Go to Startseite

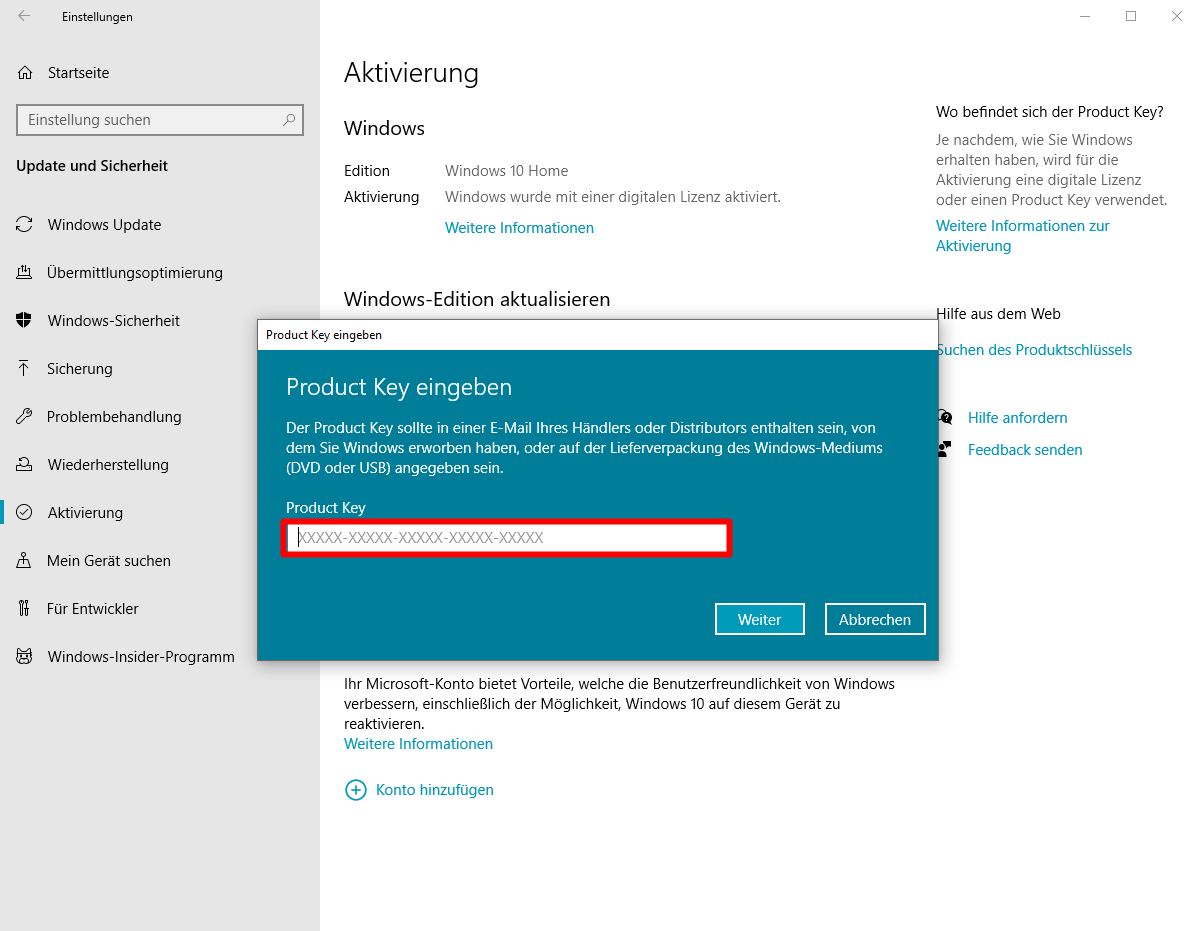click(78, 73)
